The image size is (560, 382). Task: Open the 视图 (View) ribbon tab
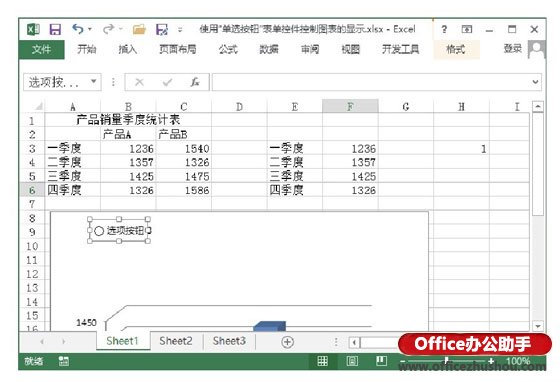[x=350, y=49]
